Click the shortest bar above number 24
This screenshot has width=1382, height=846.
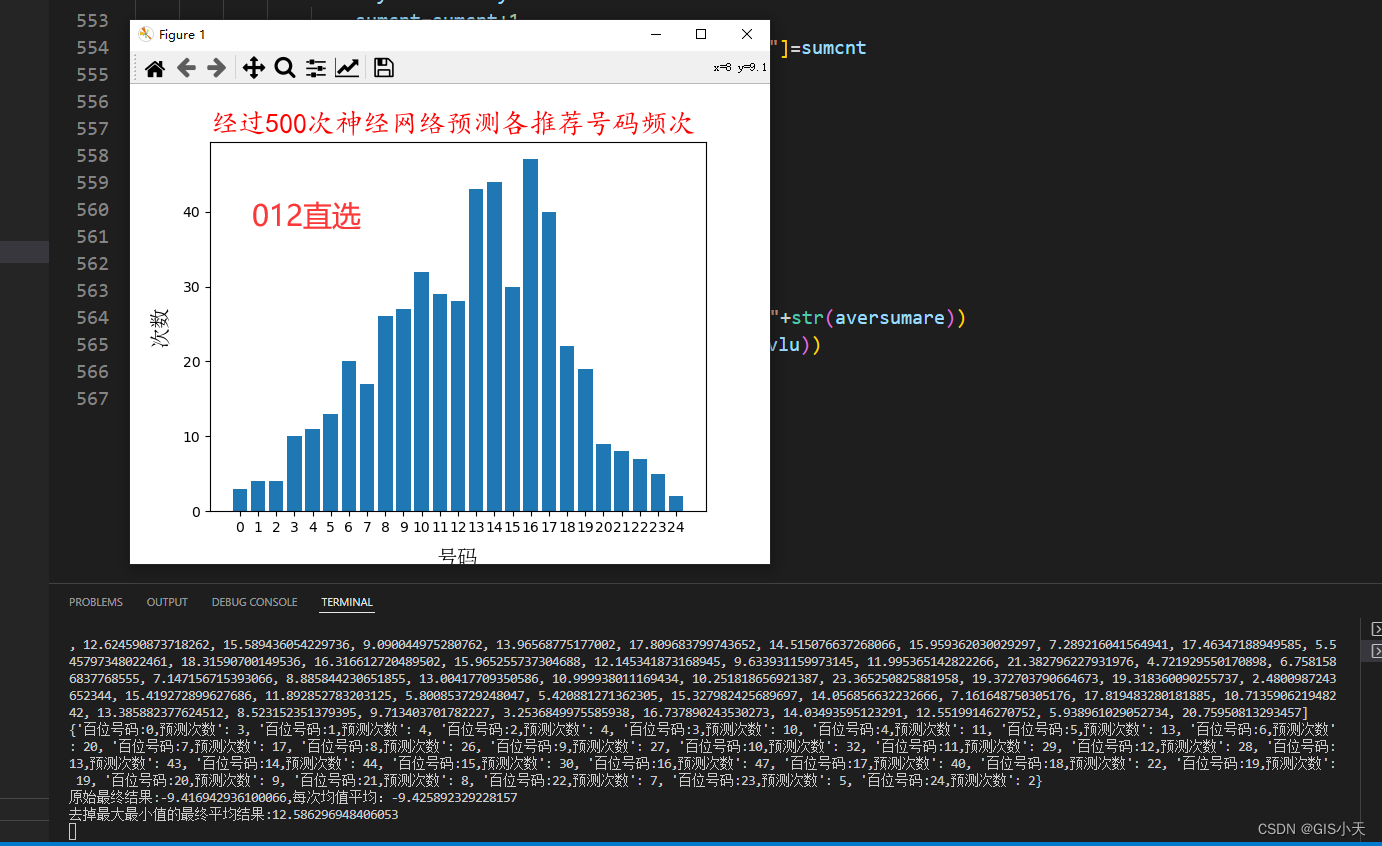coord(676,503)
